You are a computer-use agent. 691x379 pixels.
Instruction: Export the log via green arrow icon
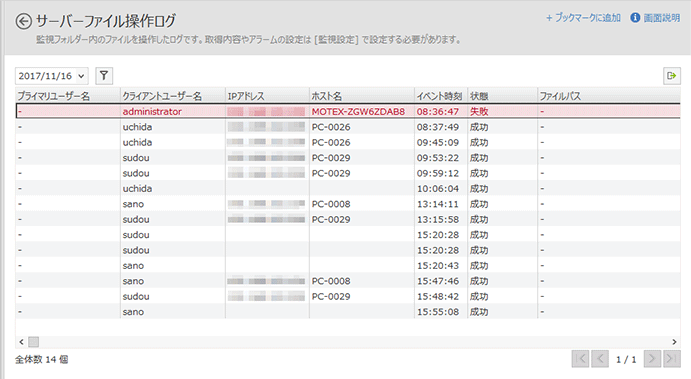point(672,76)
